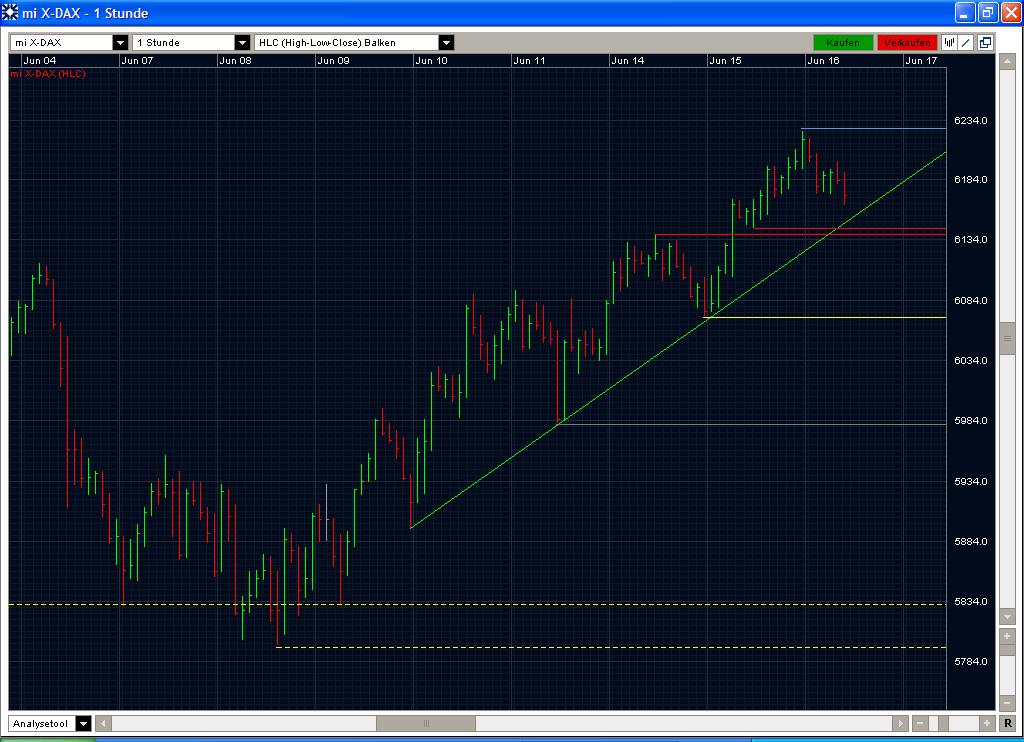
Task: Click the Jun 16 date label
Action: point(823,61)
